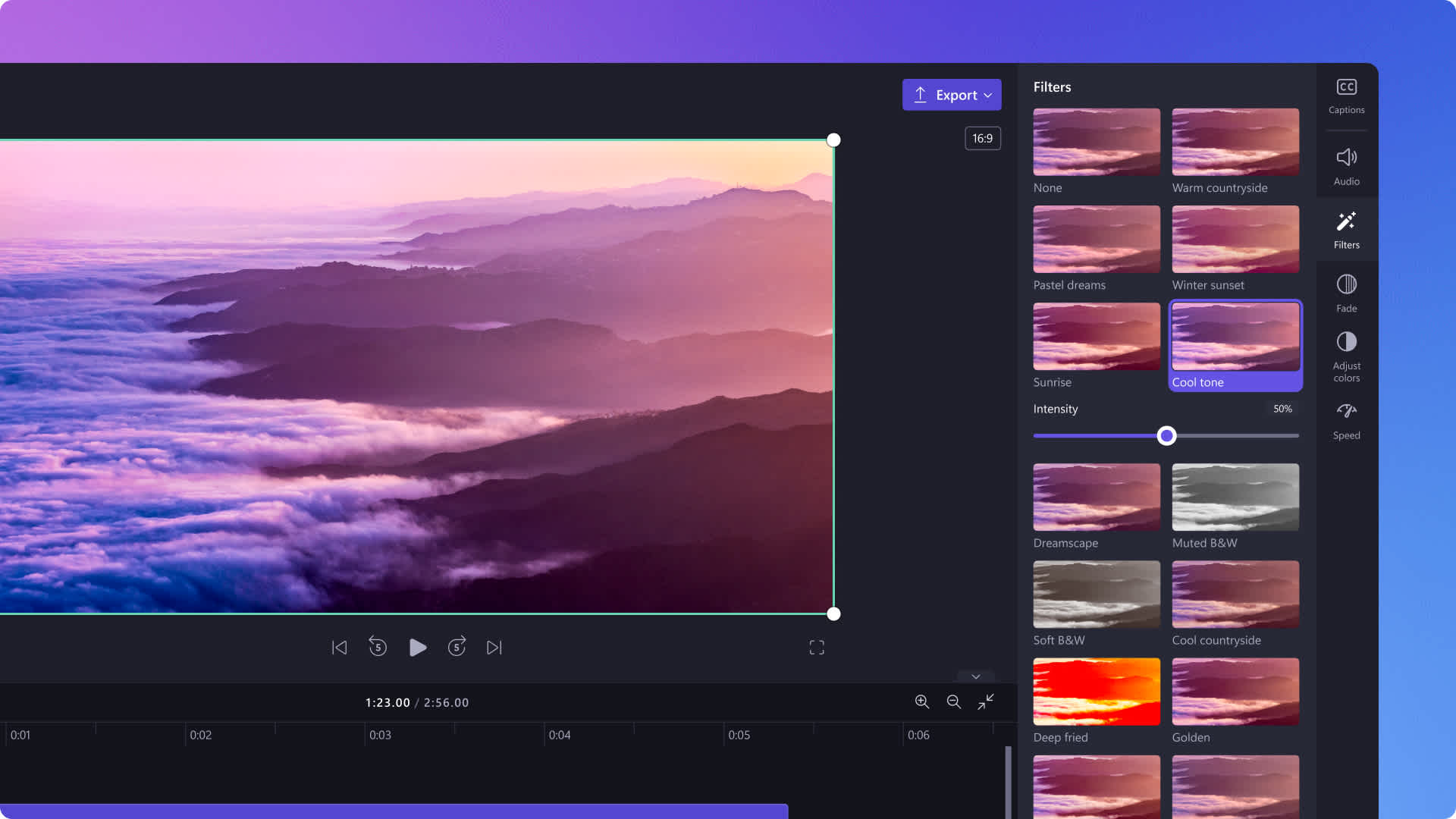1456x819 pixels.
Task: Click the skip to start button
Action: click(339, 647)
